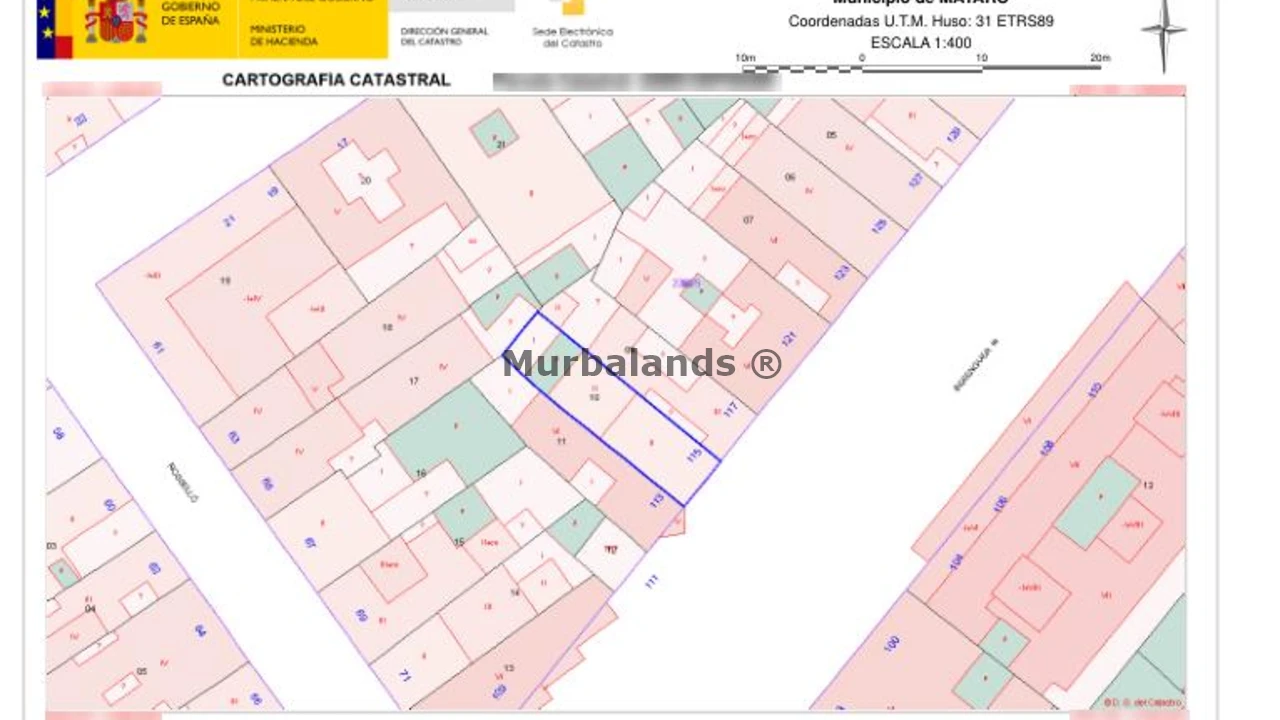Click the Murbalands ® watermark
This screenshot has width=1280, height=720.
(x=640, y=364)
